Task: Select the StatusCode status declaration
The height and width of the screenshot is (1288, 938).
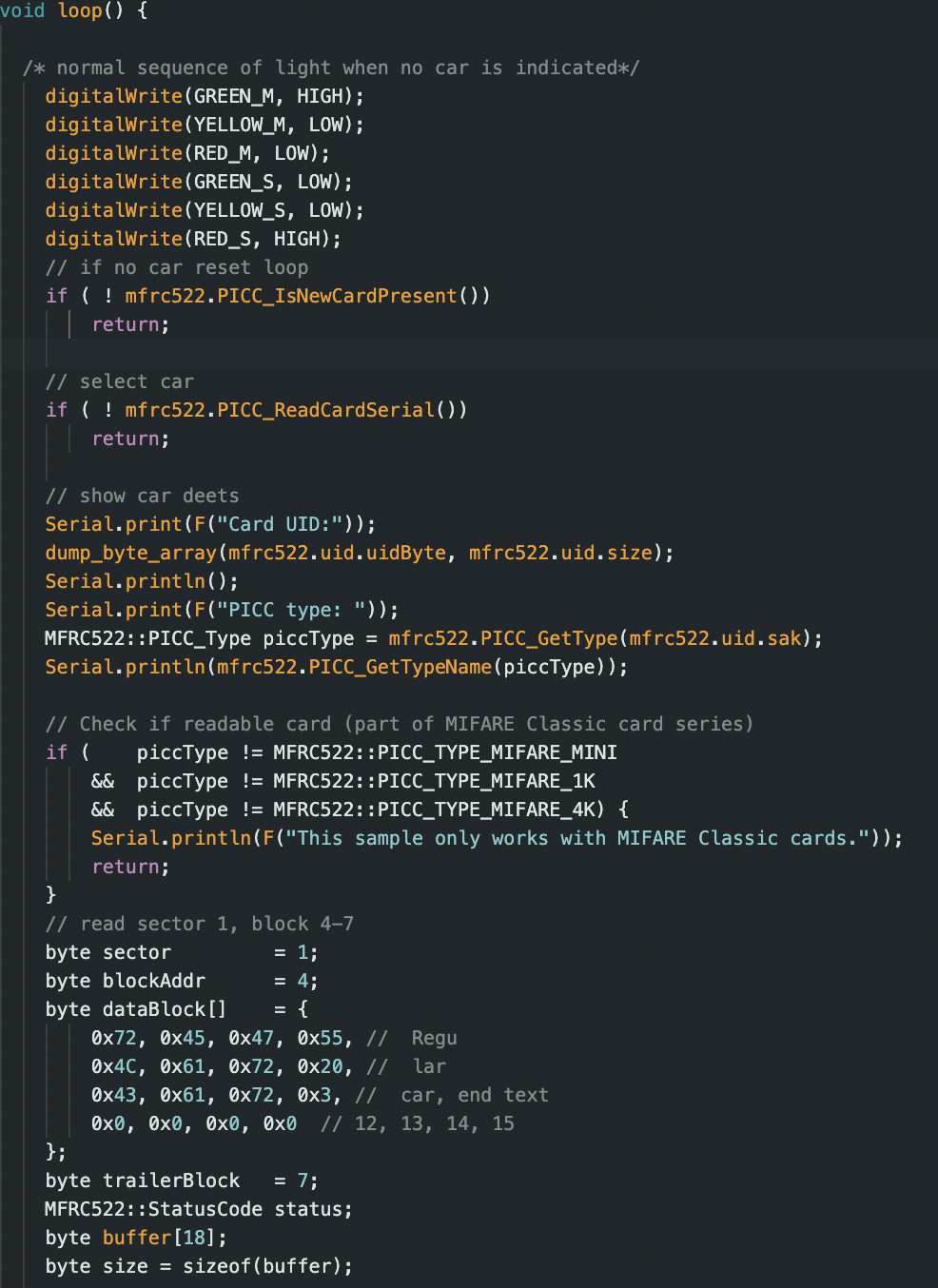Action: pos(190,1208)
